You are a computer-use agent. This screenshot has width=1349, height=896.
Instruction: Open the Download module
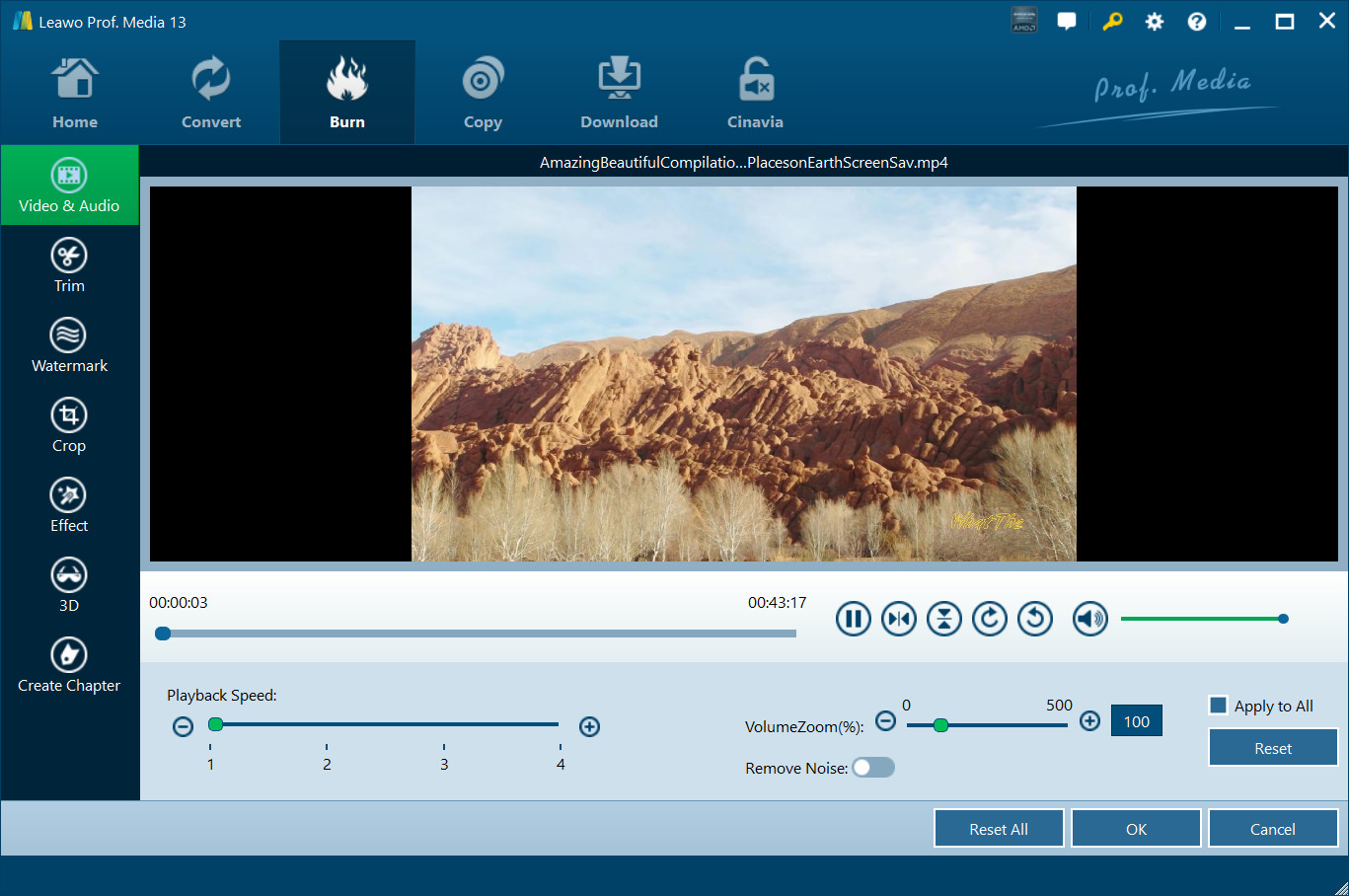coord(619,92)
